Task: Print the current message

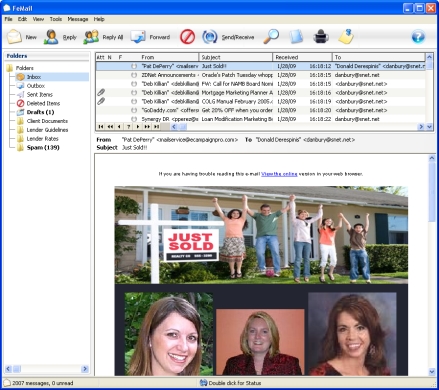Action: point(321,36)
